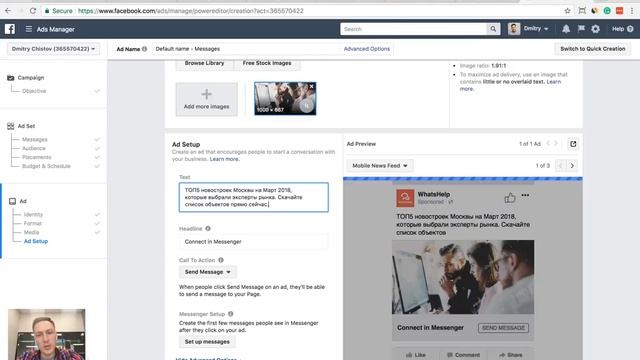The height and width of the screenshot is (360, 640).
Task: Remove the uploaded image with X
Action: (x=311, y=86)
